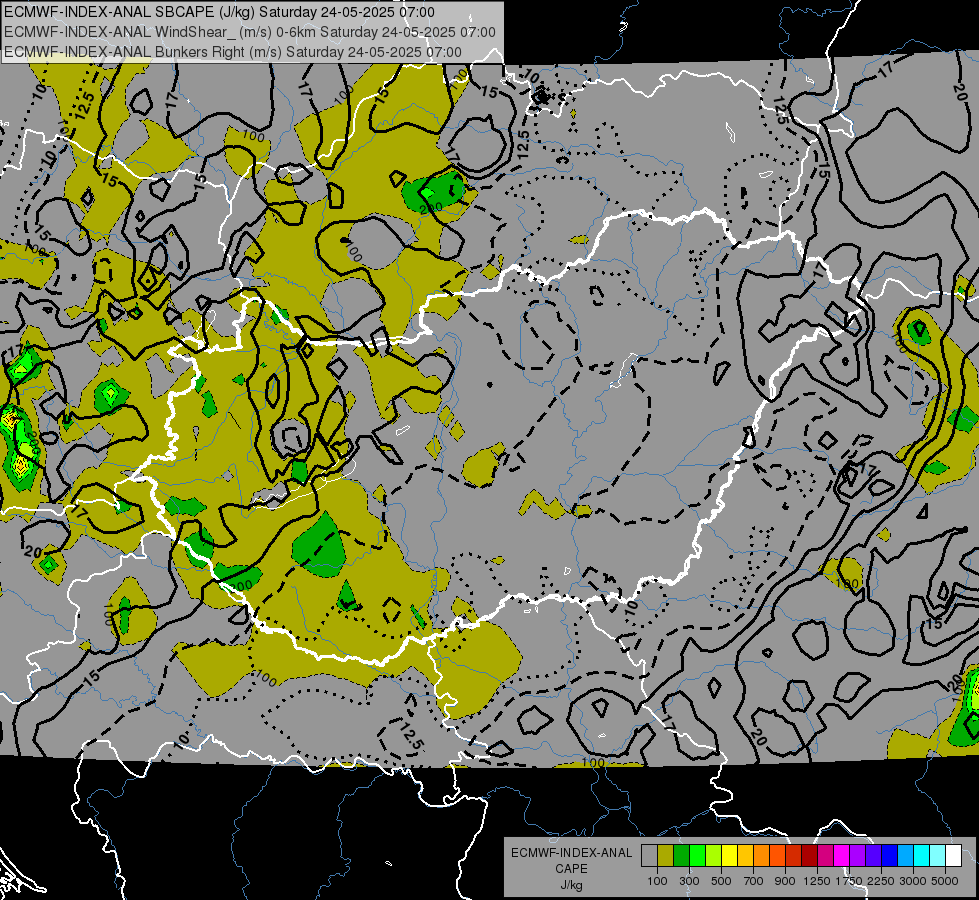The height and width of the screenshot is (900, 979).
Task: Click the gray swatch in CAPE legend
Action: point(649,855)
